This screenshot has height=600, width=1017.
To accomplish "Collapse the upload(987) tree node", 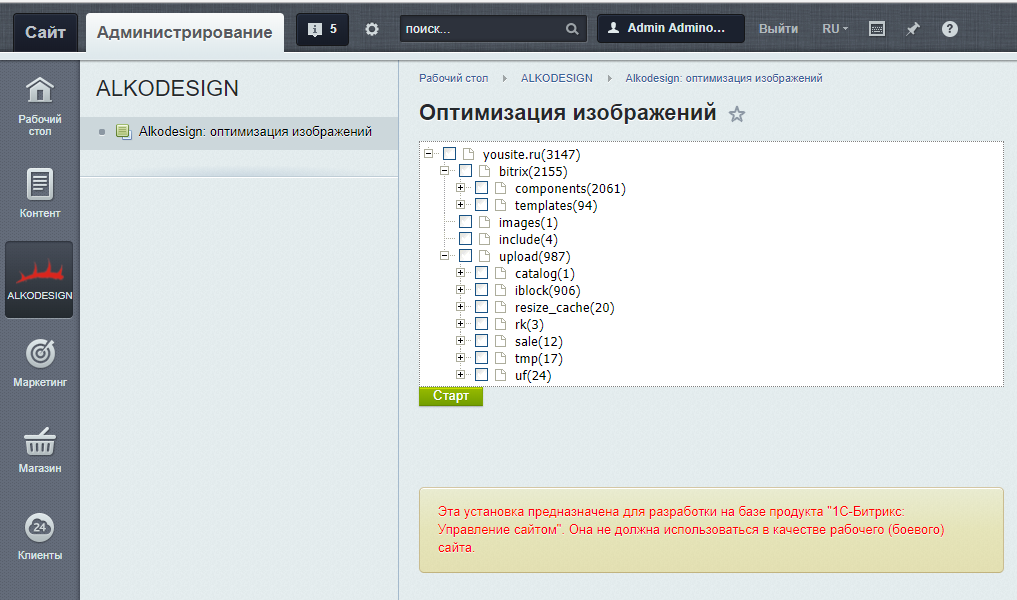I will click(445, 256).
